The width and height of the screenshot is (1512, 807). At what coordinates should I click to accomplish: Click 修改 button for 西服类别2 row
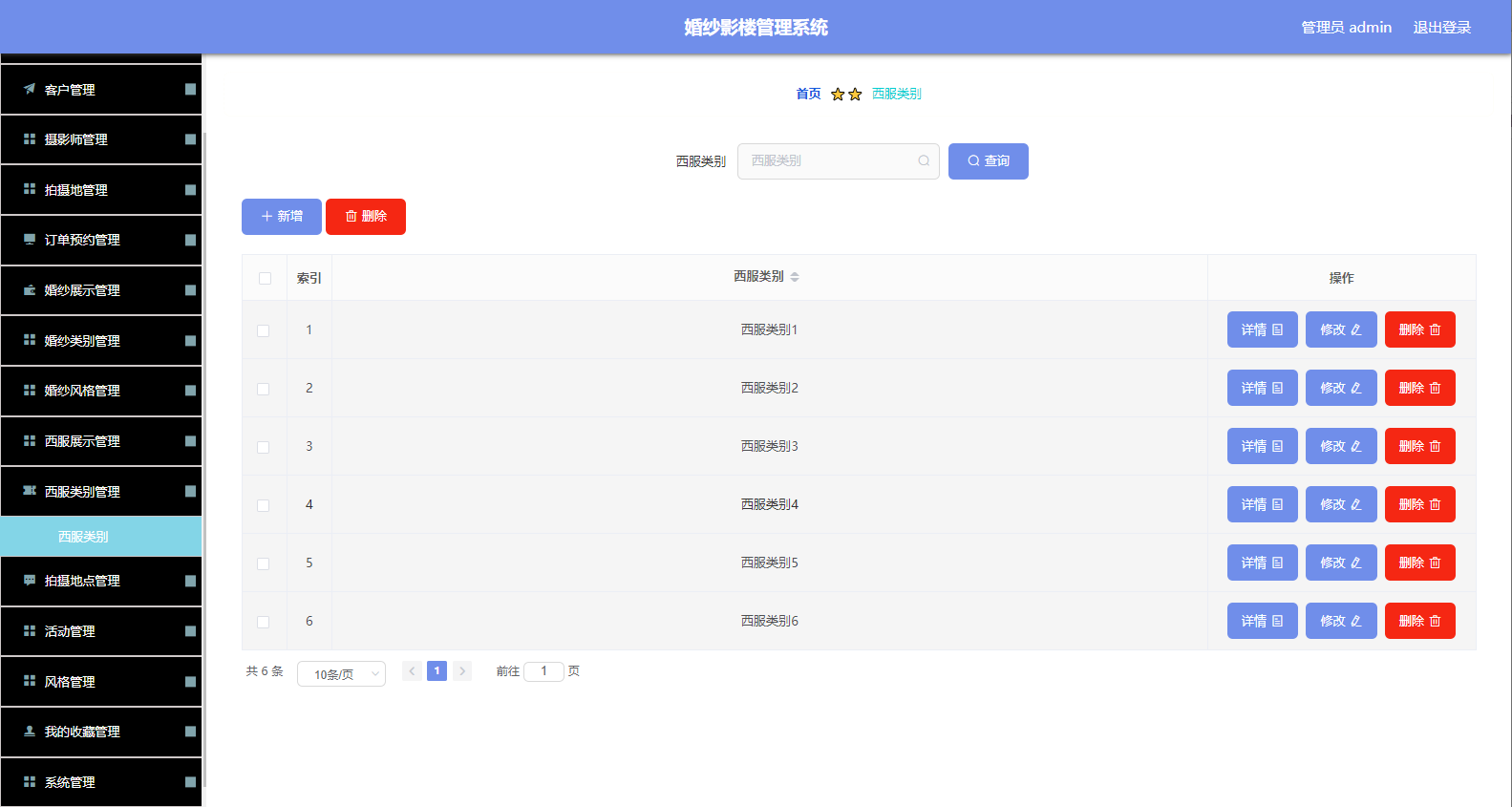[1341, 388]
